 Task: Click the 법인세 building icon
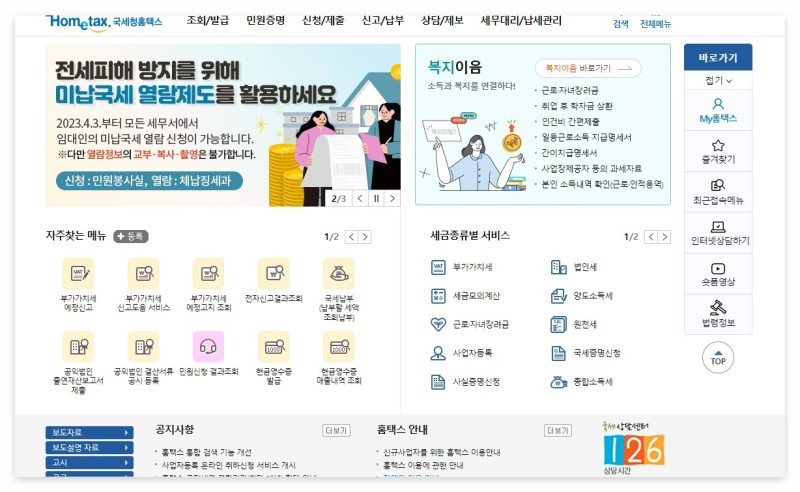click(559, 267)
